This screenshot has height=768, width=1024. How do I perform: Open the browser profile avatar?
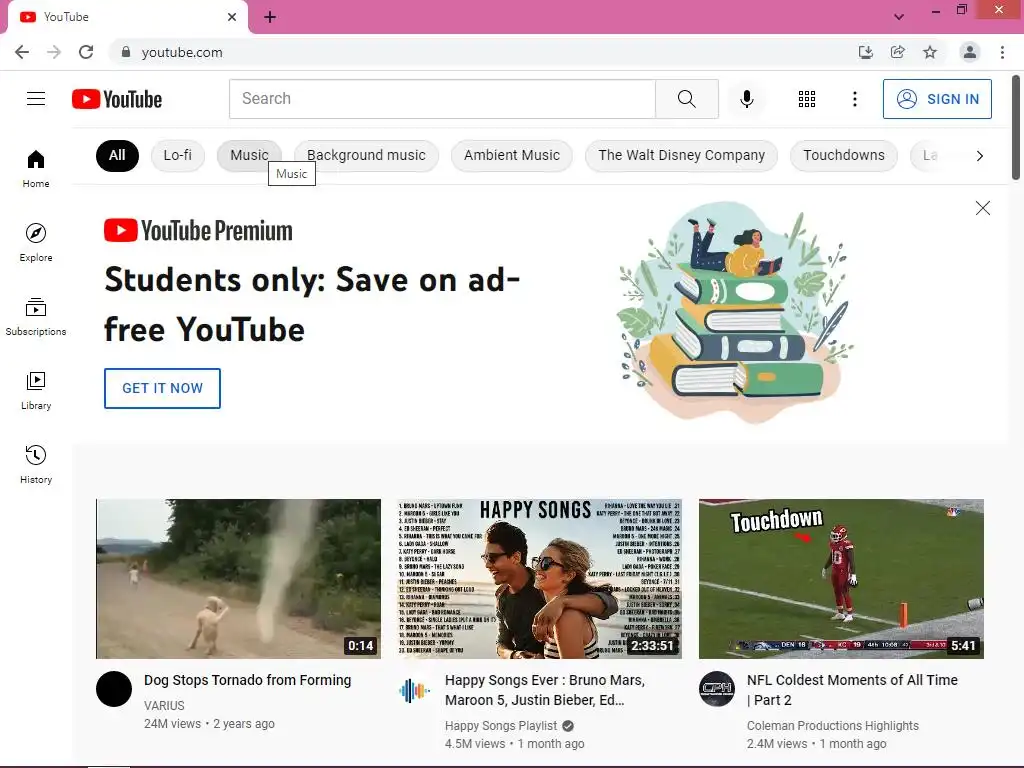tap(970, 52)
